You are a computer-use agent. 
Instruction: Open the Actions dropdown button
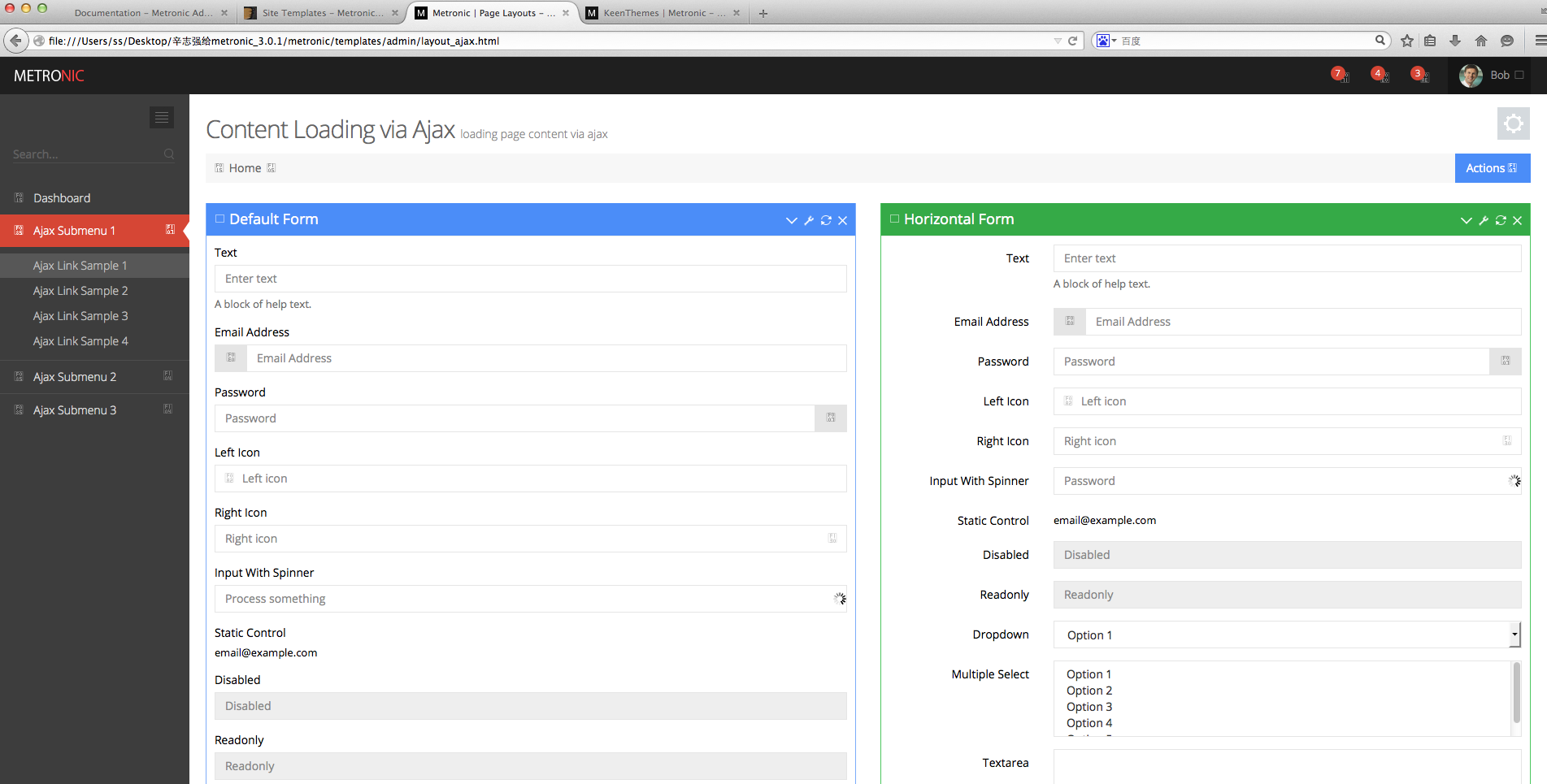coord(1492,168)
